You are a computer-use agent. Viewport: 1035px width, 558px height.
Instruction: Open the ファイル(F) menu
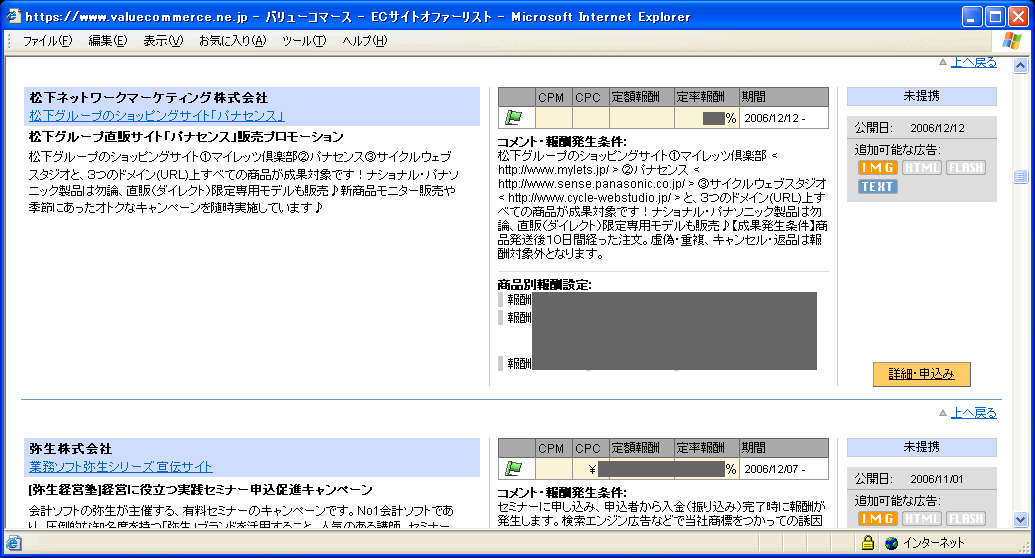pos(47,41)
